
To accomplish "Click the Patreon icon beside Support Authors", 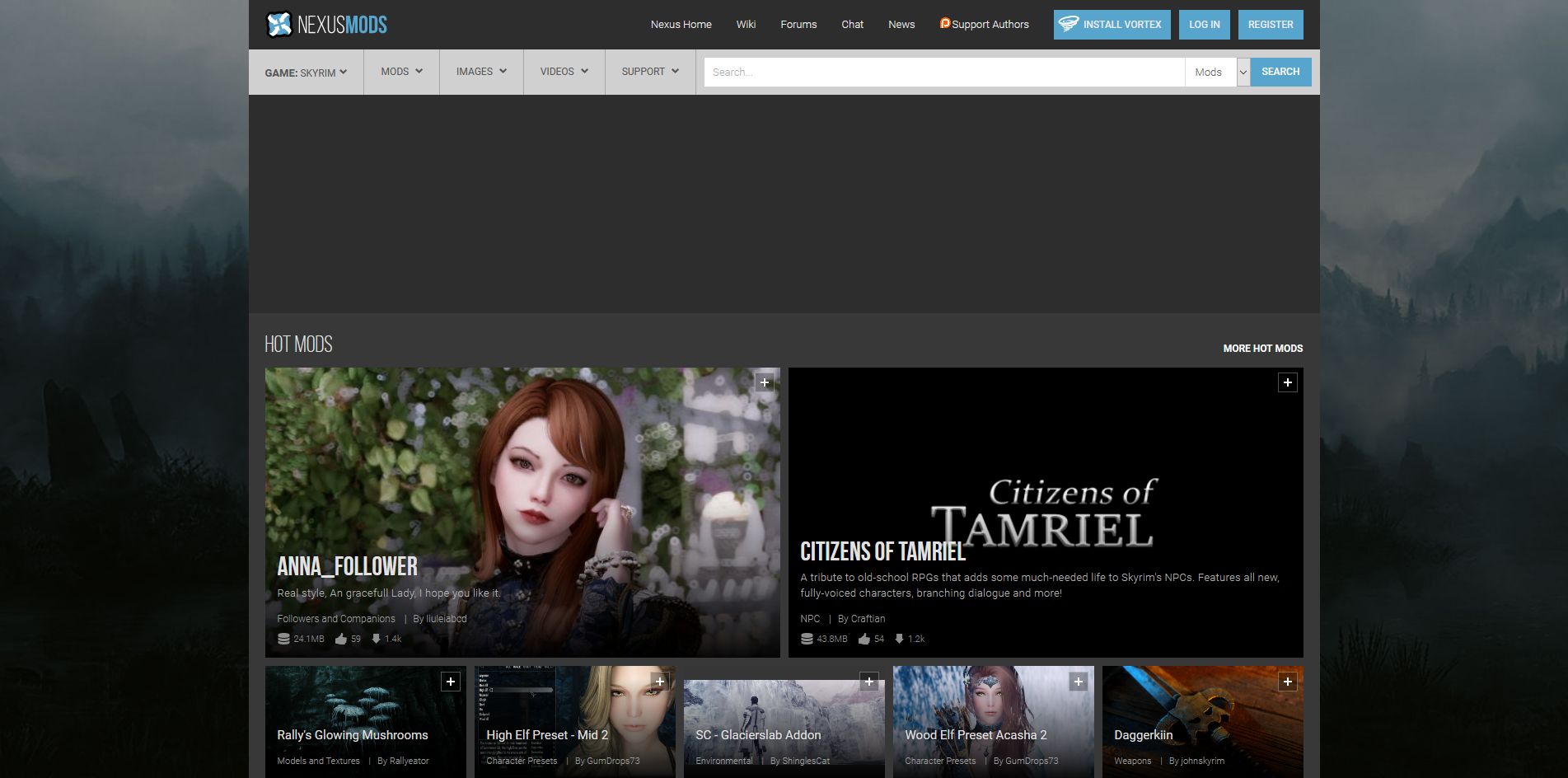I will coord(944,24).
